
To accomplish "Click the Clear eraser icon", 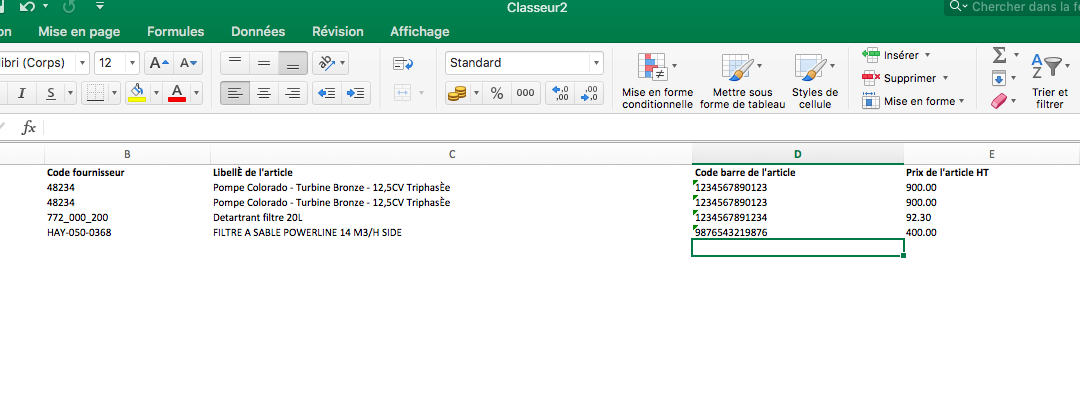I will point(999,101).
